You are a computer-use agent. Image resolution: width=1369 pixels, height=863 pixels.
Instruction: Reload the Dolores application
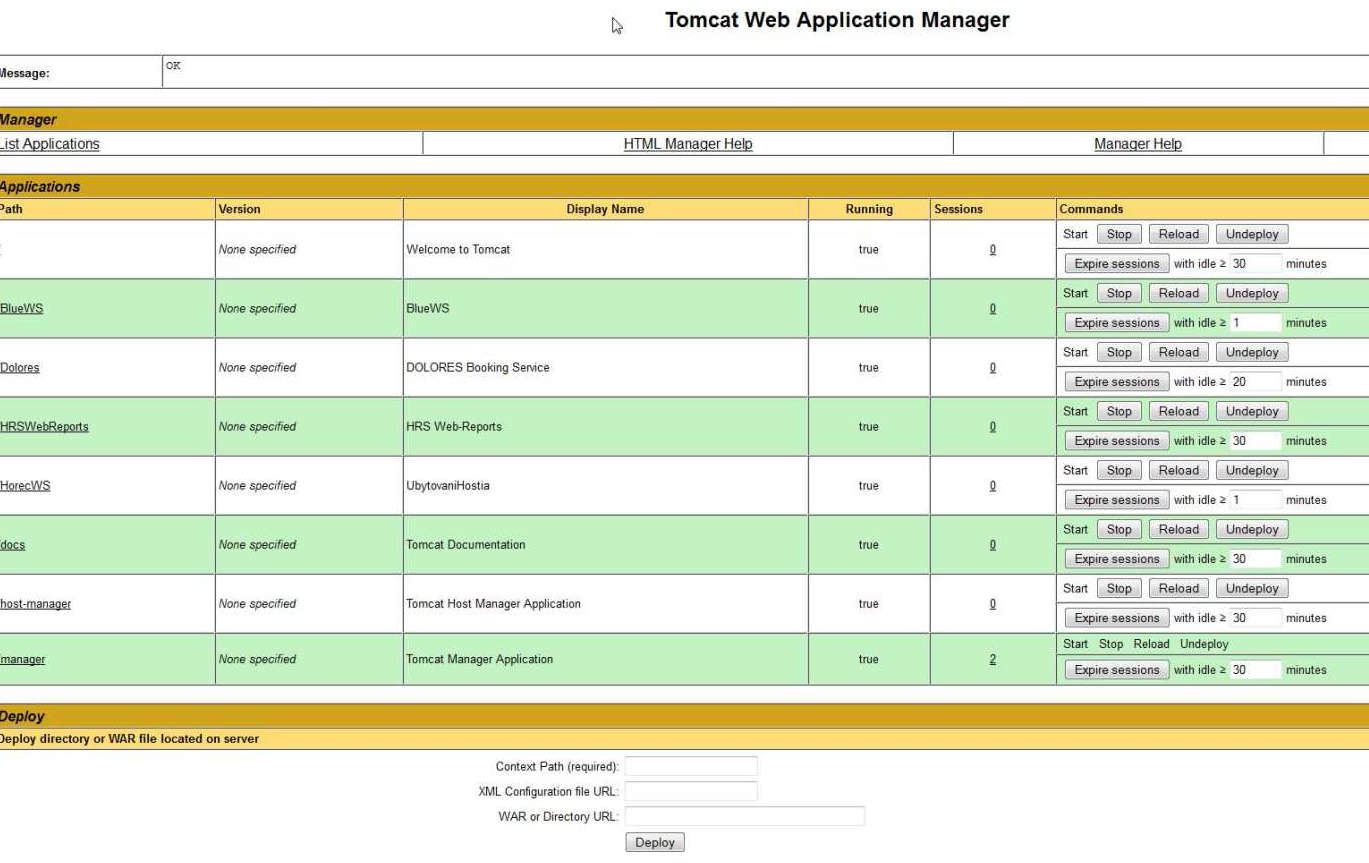1178,352
